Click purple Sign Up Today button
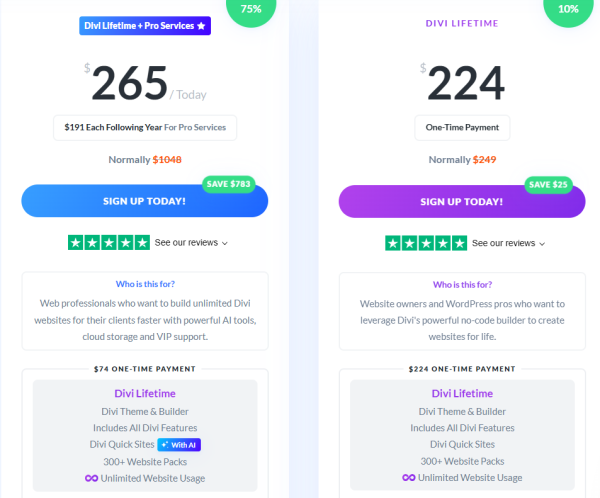 click(x=462, y=202)
